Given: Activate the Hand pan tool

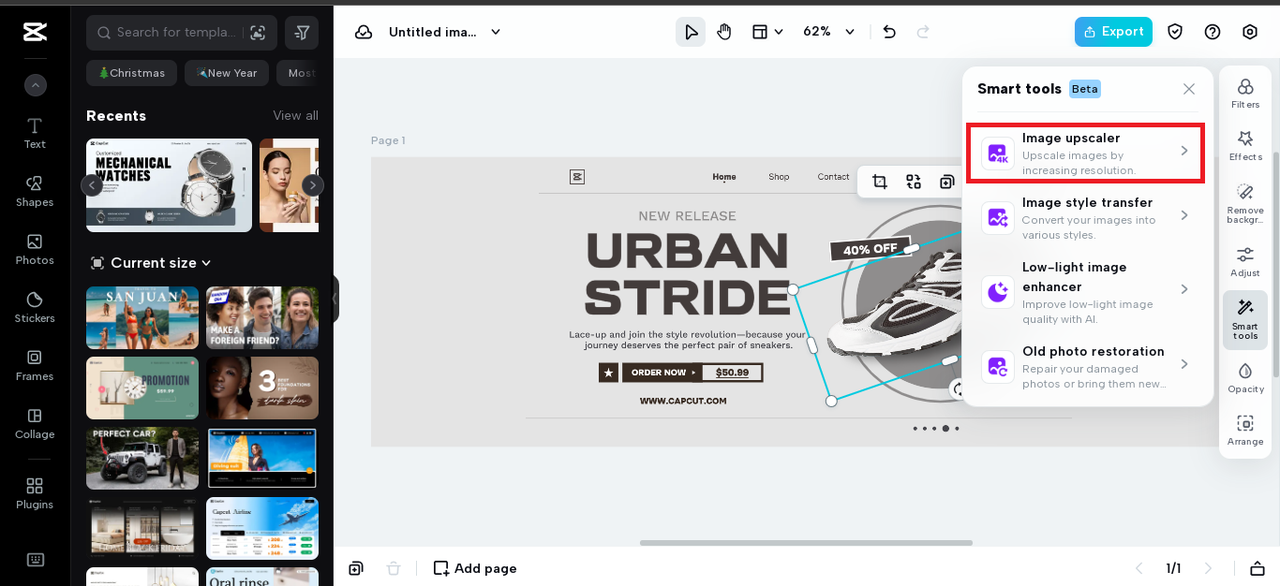Looking at the screenshot, I should click(724, 32).
